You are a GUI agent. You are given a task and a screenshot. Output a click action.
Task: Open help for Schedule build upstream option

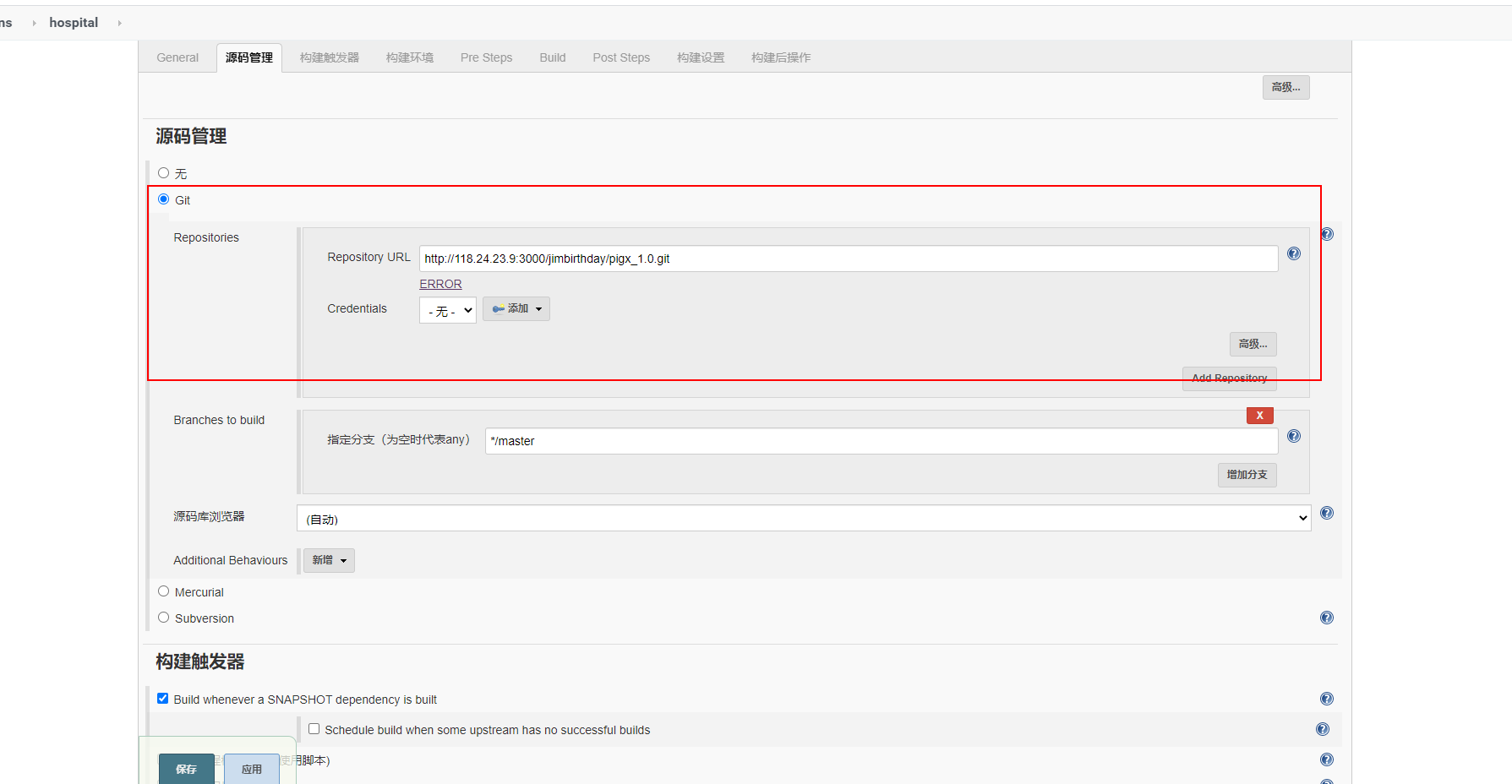(1323, 729)
